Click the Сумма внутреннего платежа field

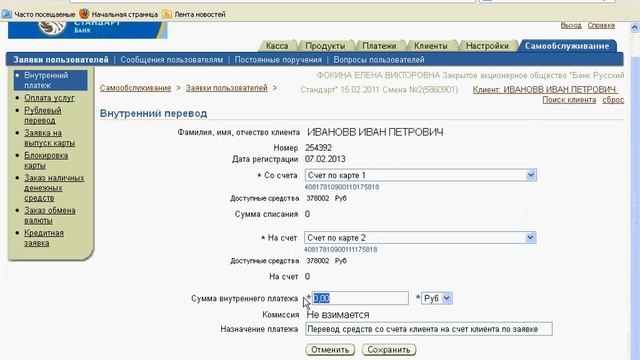[360, 298]
